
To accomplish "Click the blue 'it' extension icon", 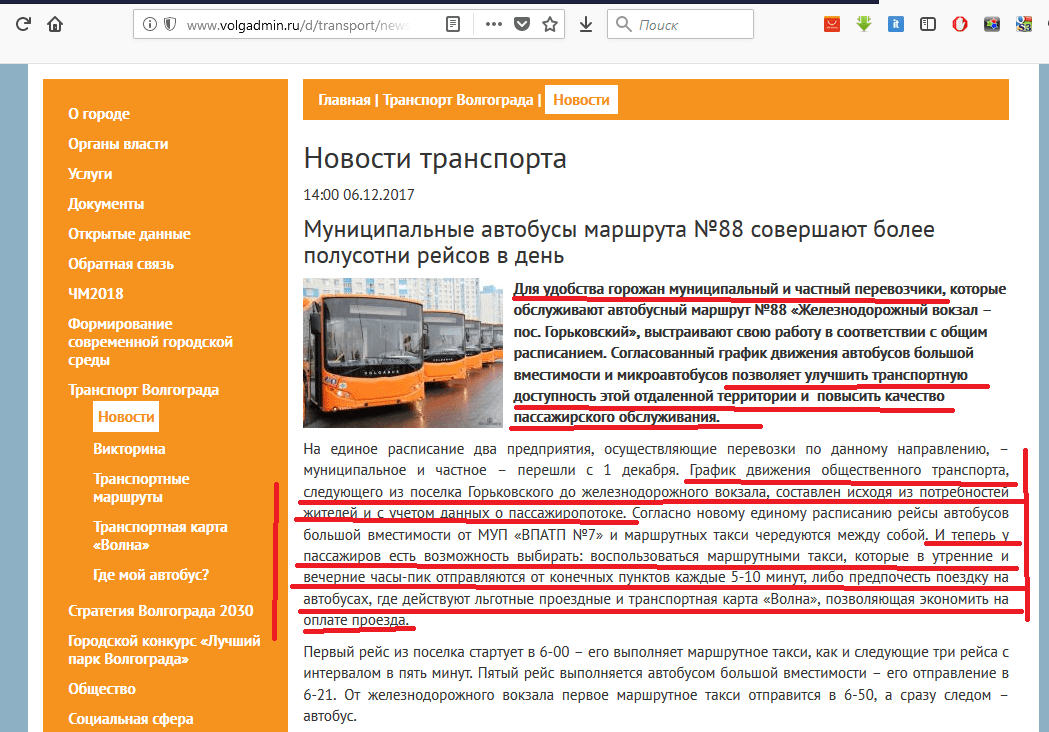I will [896, 25].
